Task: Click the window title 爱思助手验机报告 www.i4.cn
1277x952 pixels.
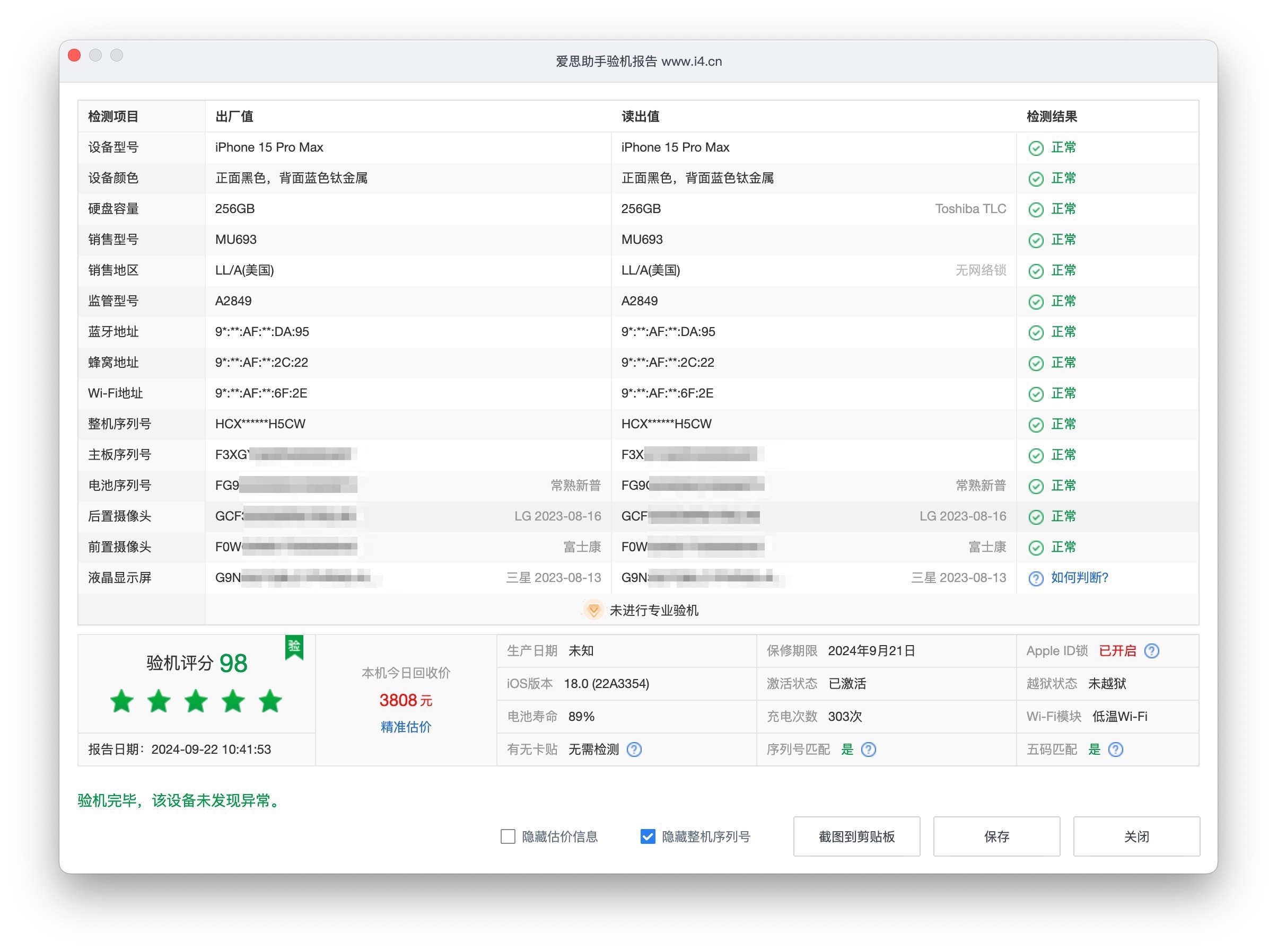Action: click(x=638, y=61)
